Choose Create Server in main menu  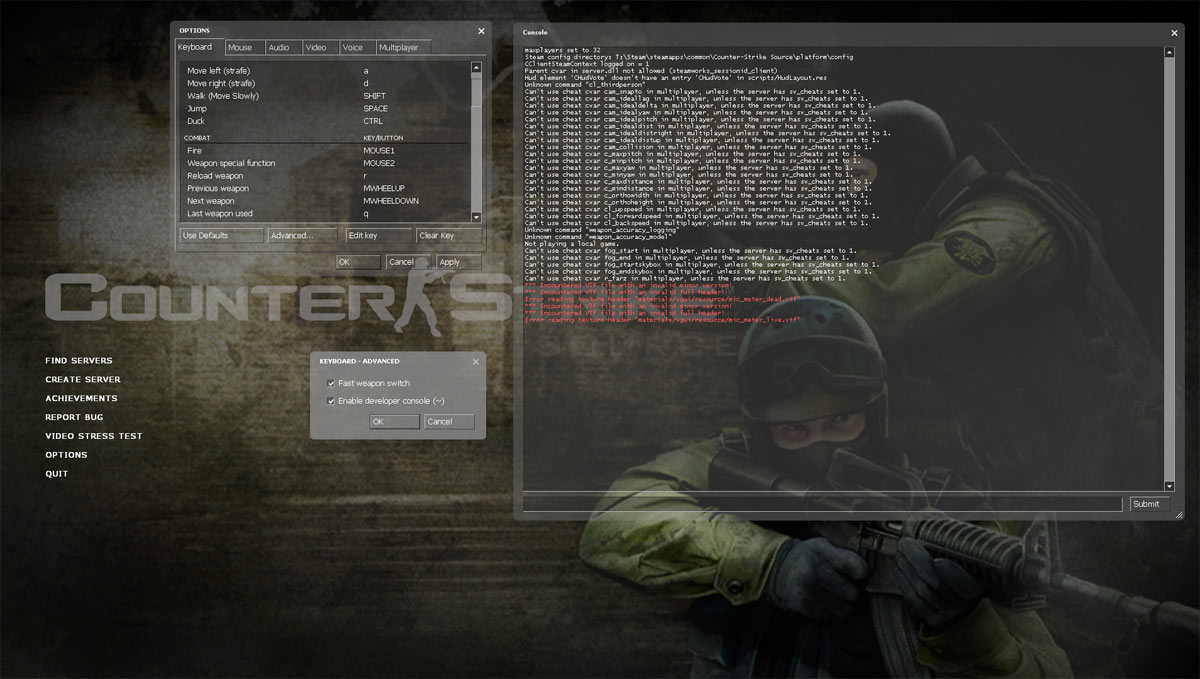point(83,380)
